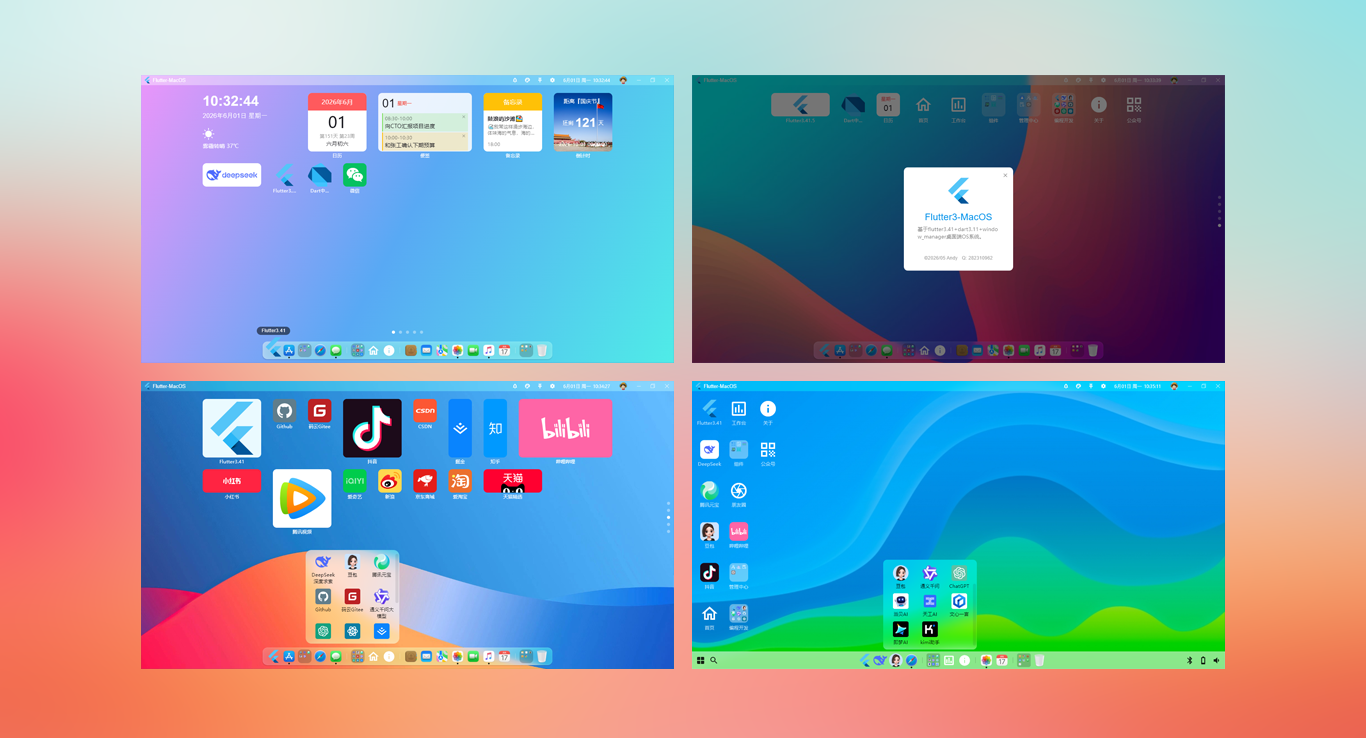Expand the 组件 folder in the green-taskbar window

click(739, 449)
